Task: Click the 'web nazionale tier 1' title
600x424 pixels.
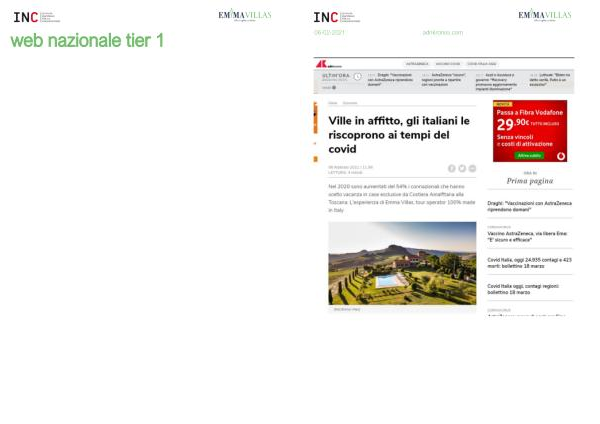Action: click(87, 41)
